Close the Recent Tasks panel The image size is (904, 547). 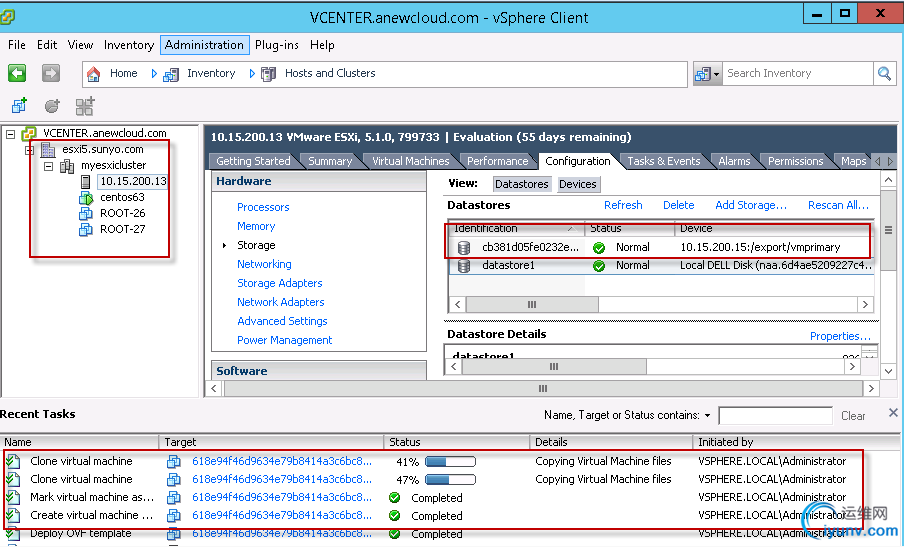click(x=893, y=414)
